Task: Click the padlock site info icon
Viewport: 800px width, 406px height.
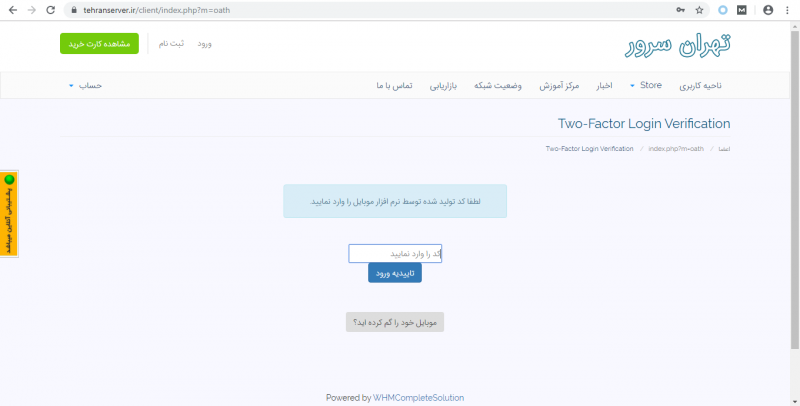Action: 72,9
